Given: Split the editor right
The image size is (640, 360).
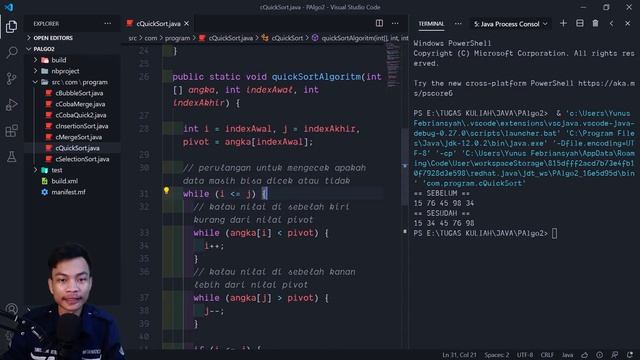Looking at the screenshot, I should tap(379, 23).
